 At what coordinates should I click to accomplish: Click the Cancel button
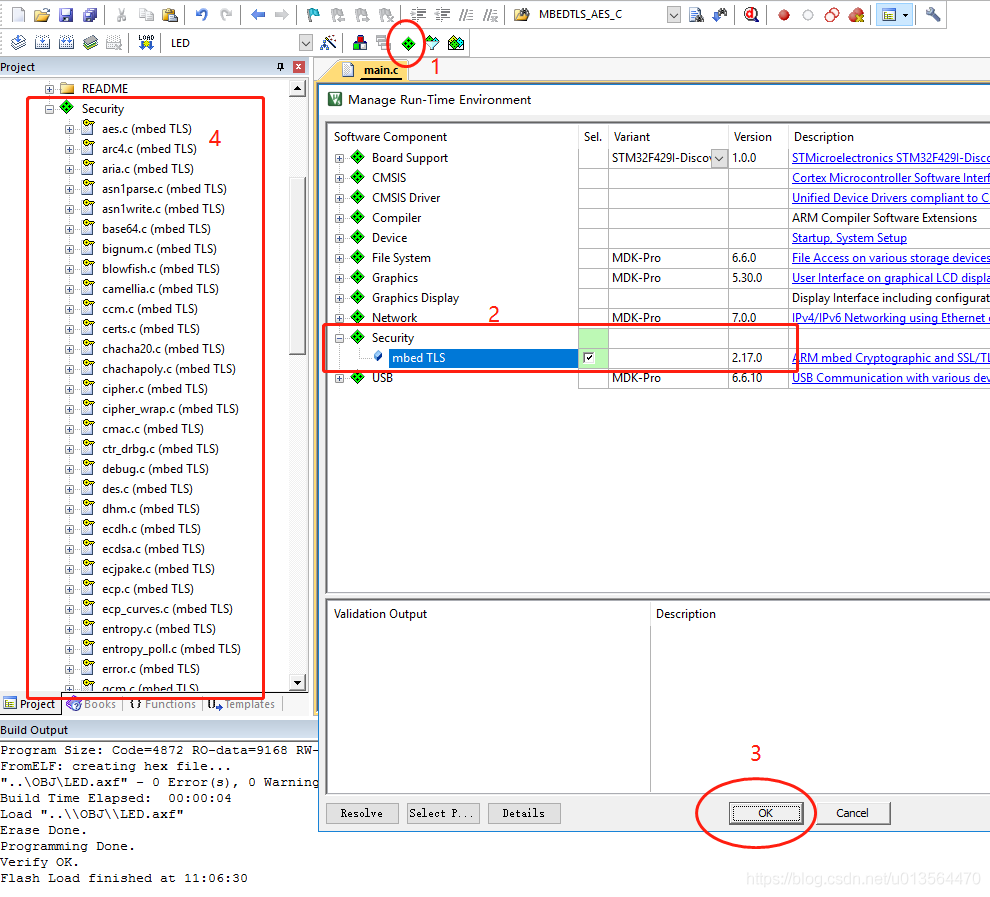pos(852,813)
